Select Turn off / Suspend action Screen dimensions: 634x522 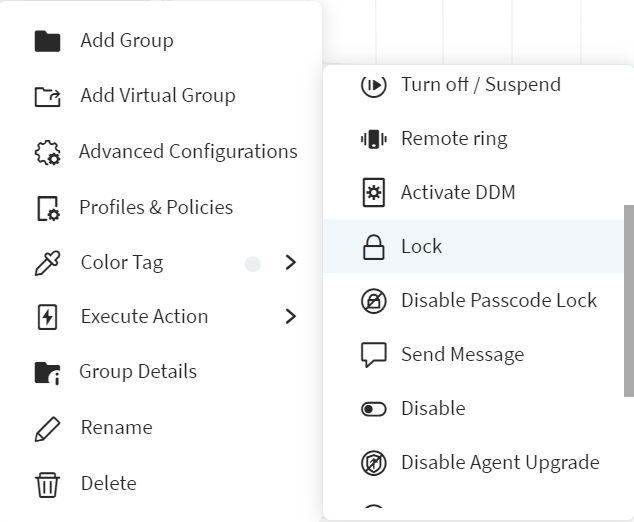[480, 85]
